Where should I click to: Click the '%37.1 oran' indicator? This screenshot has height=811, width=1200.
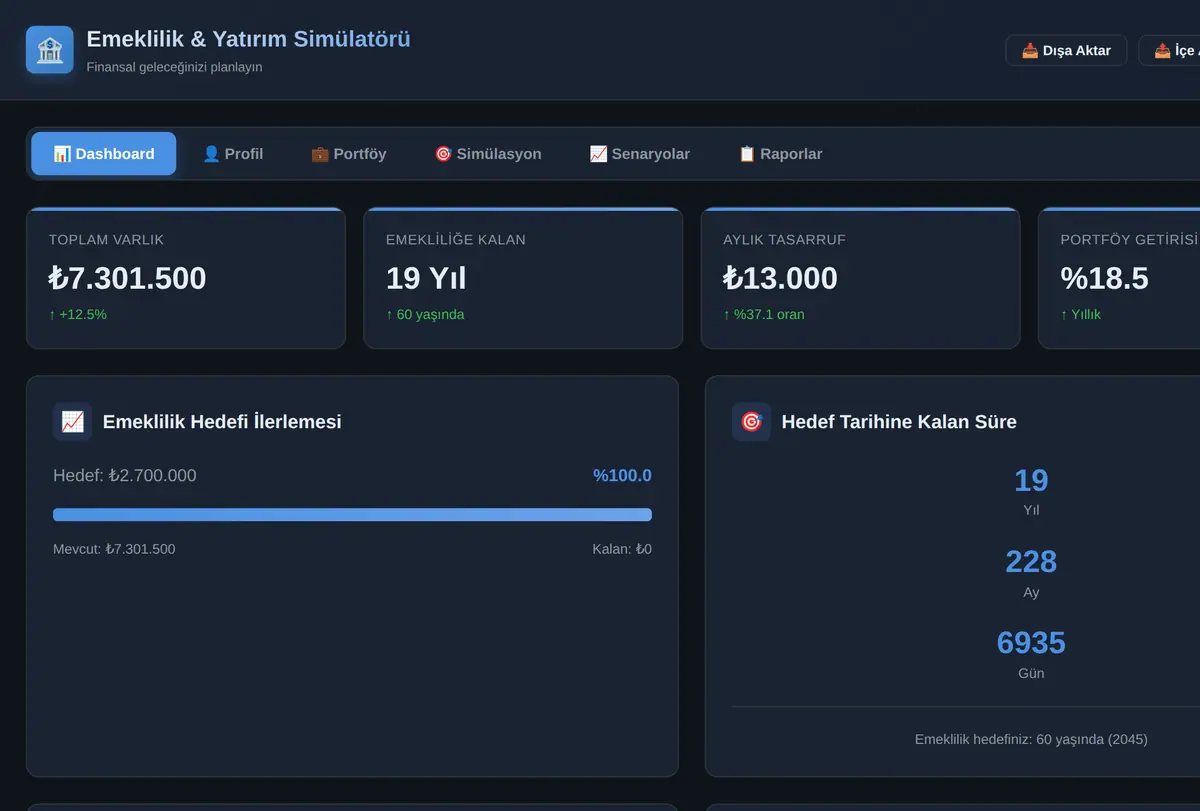(764, 314)
